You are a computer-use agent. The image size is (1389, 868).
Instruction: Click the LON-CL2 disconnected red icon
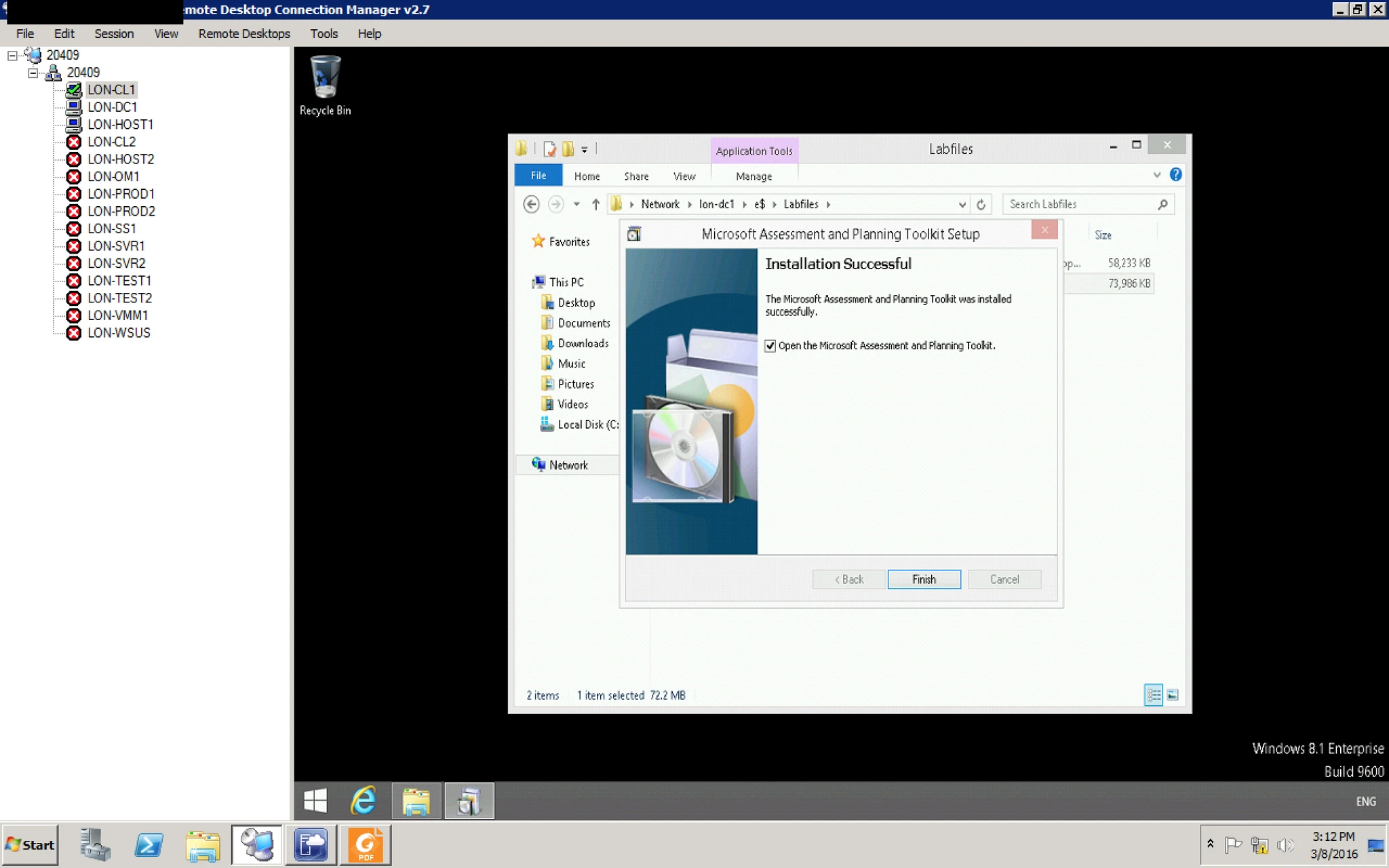tap(74, 142)
